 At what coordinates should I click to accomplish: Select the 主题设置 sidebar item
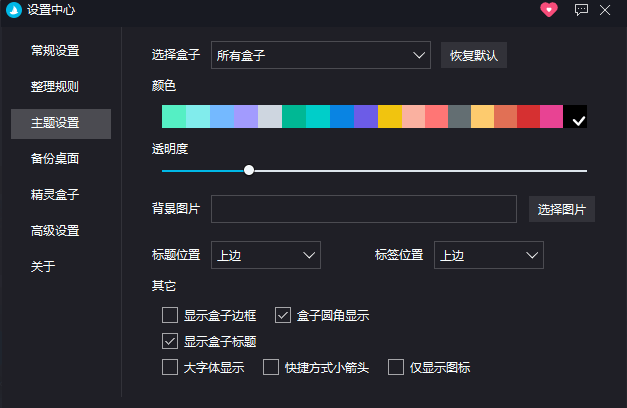click(x=61, y=124)
